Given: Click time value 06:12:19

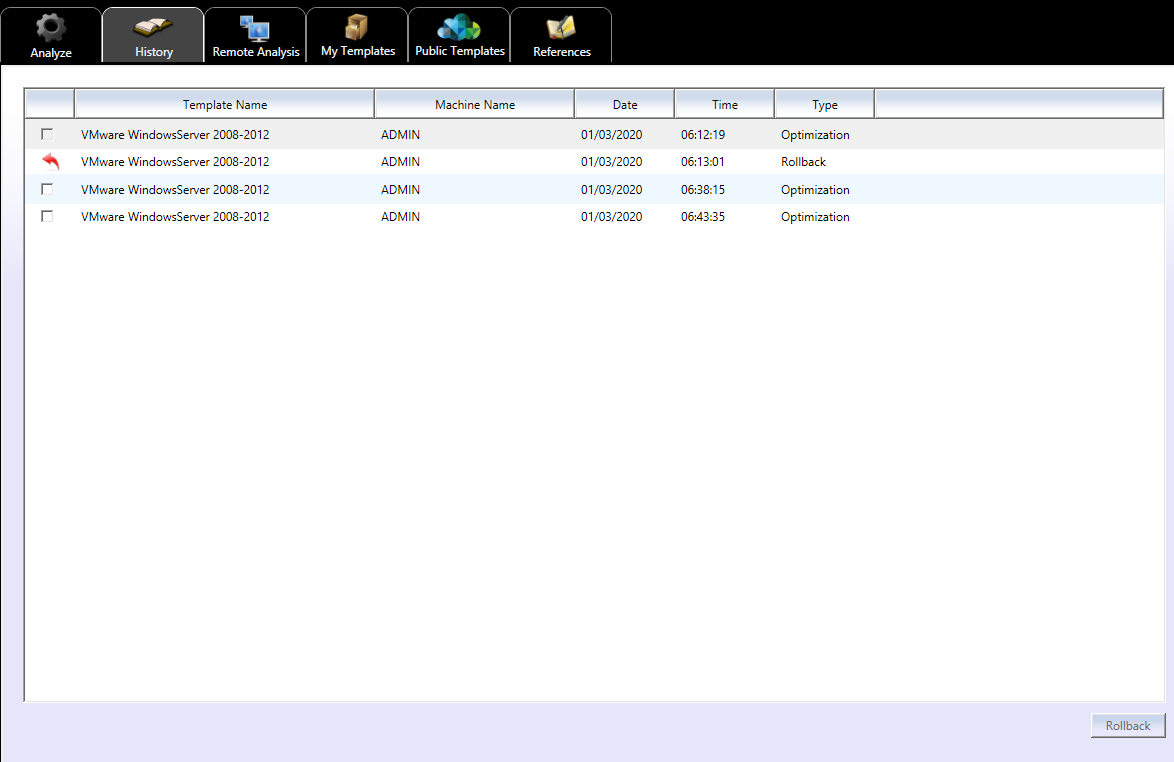Looking at the screenshot, I should pos(703,135).
